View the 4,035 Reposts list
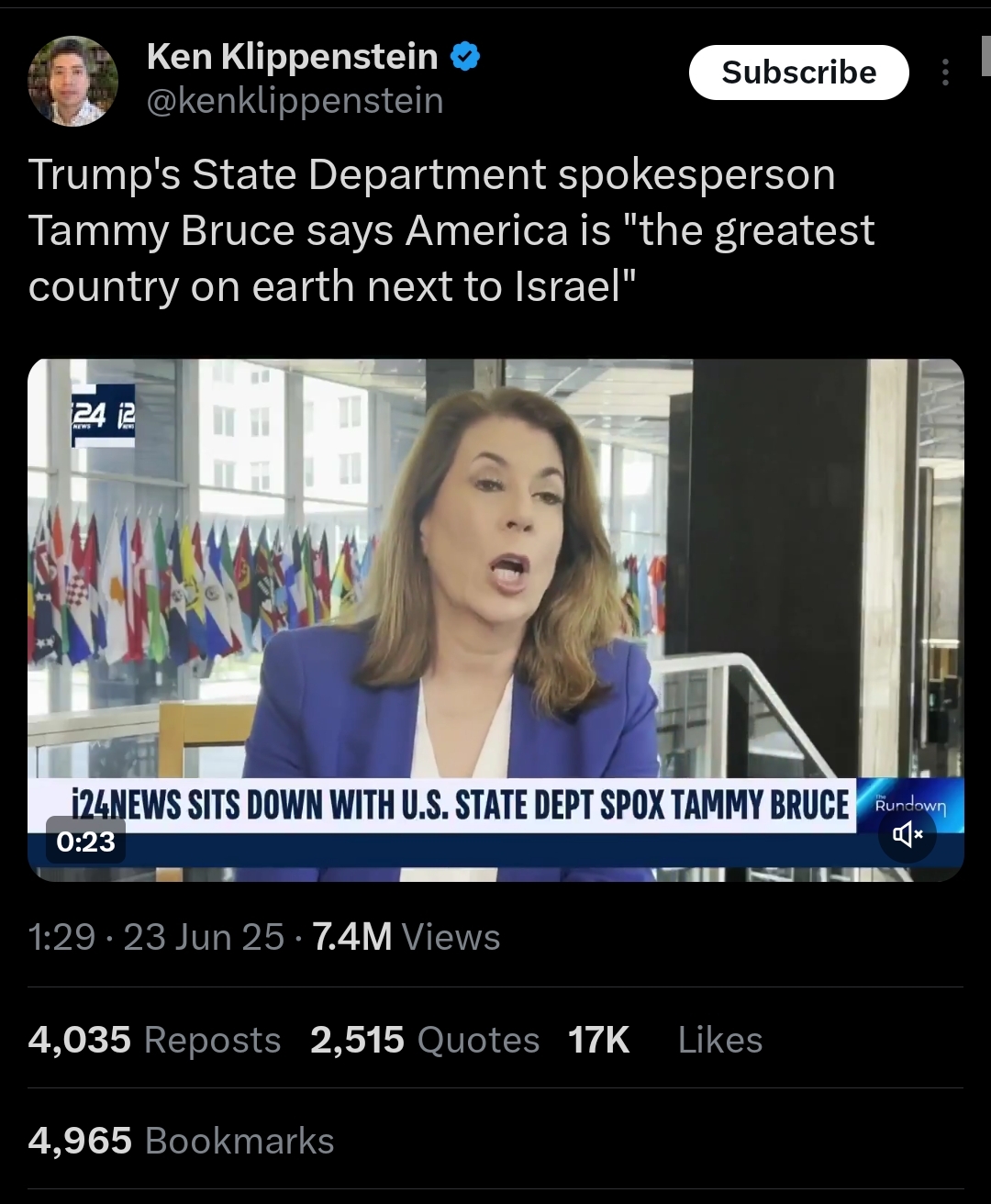This screenshot has width=991, height=1204. tap(154, 1040)
